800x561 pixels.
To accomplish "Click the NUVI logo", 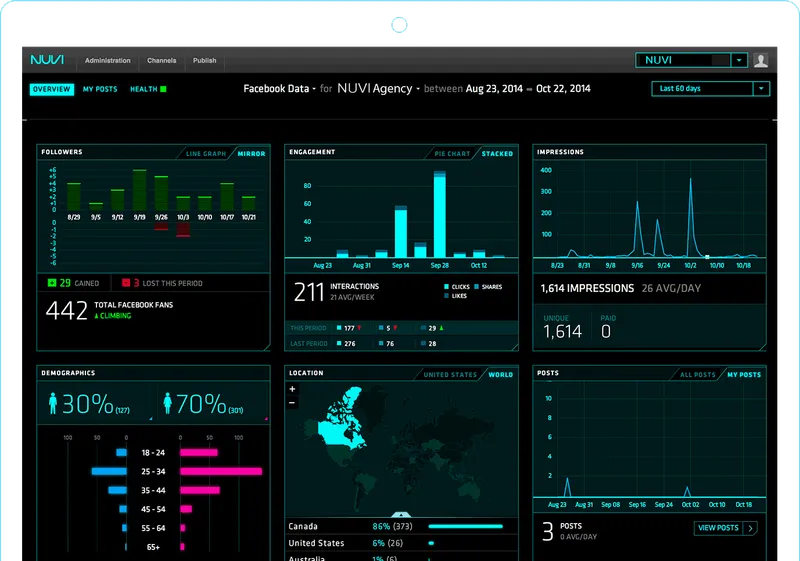I will pos(47,60).
